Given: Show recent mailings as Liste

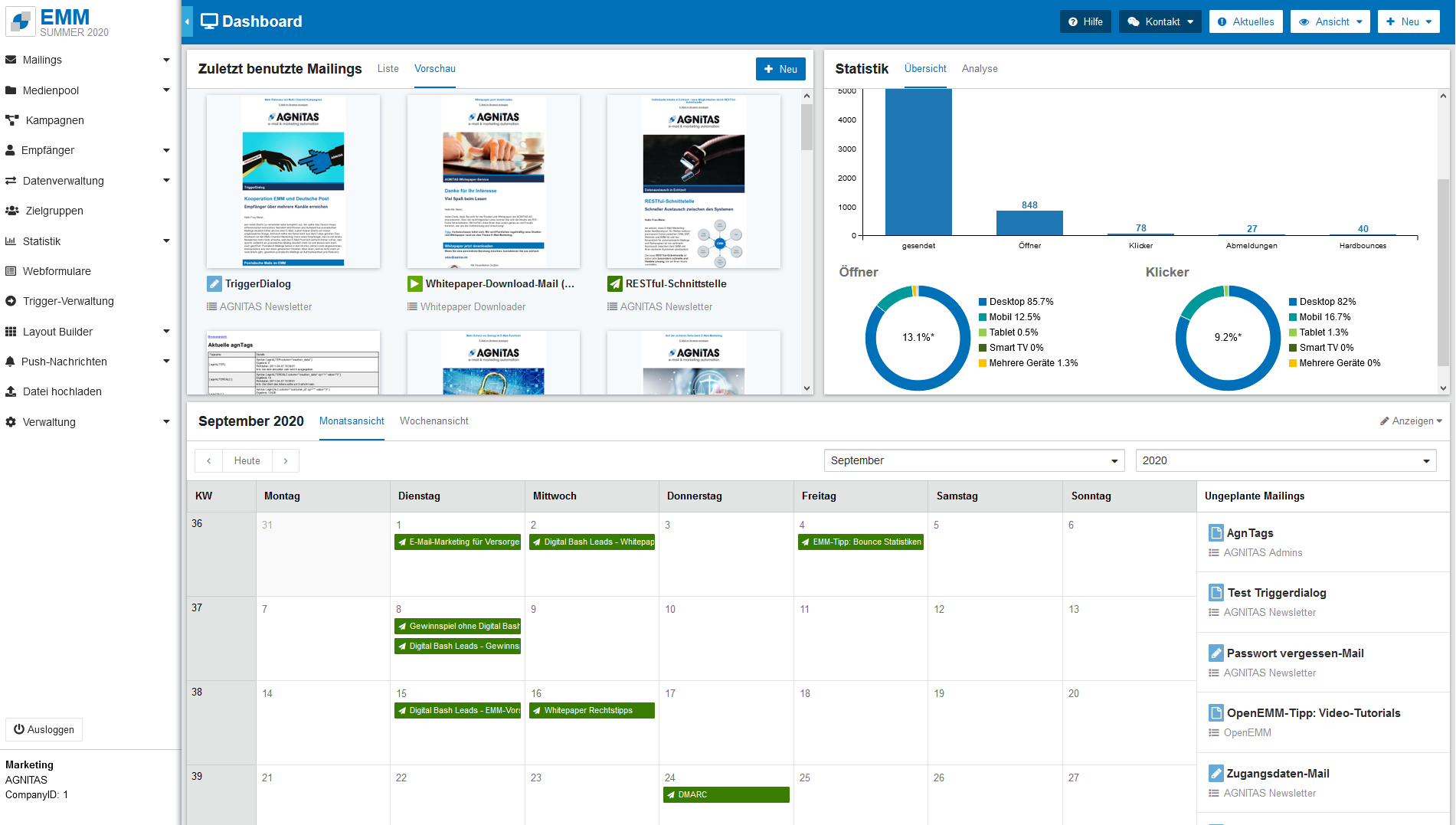Looking at the screenshot, I should click(388, 69).
